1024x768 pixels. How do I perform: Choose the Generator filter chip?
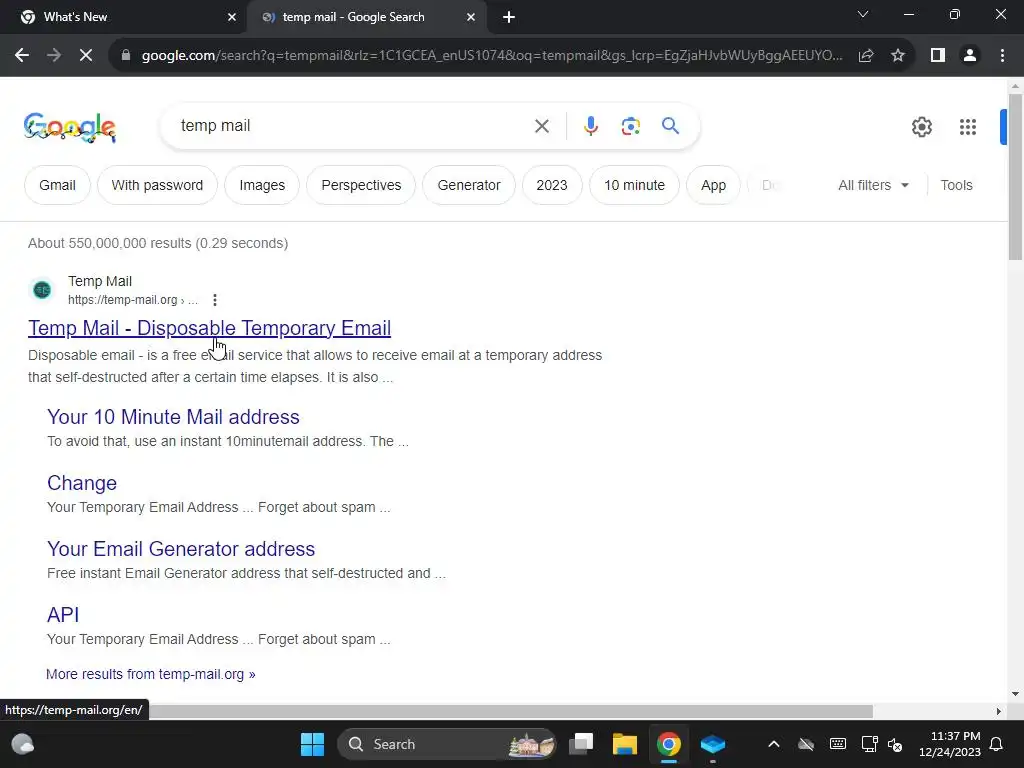(469, 185)
